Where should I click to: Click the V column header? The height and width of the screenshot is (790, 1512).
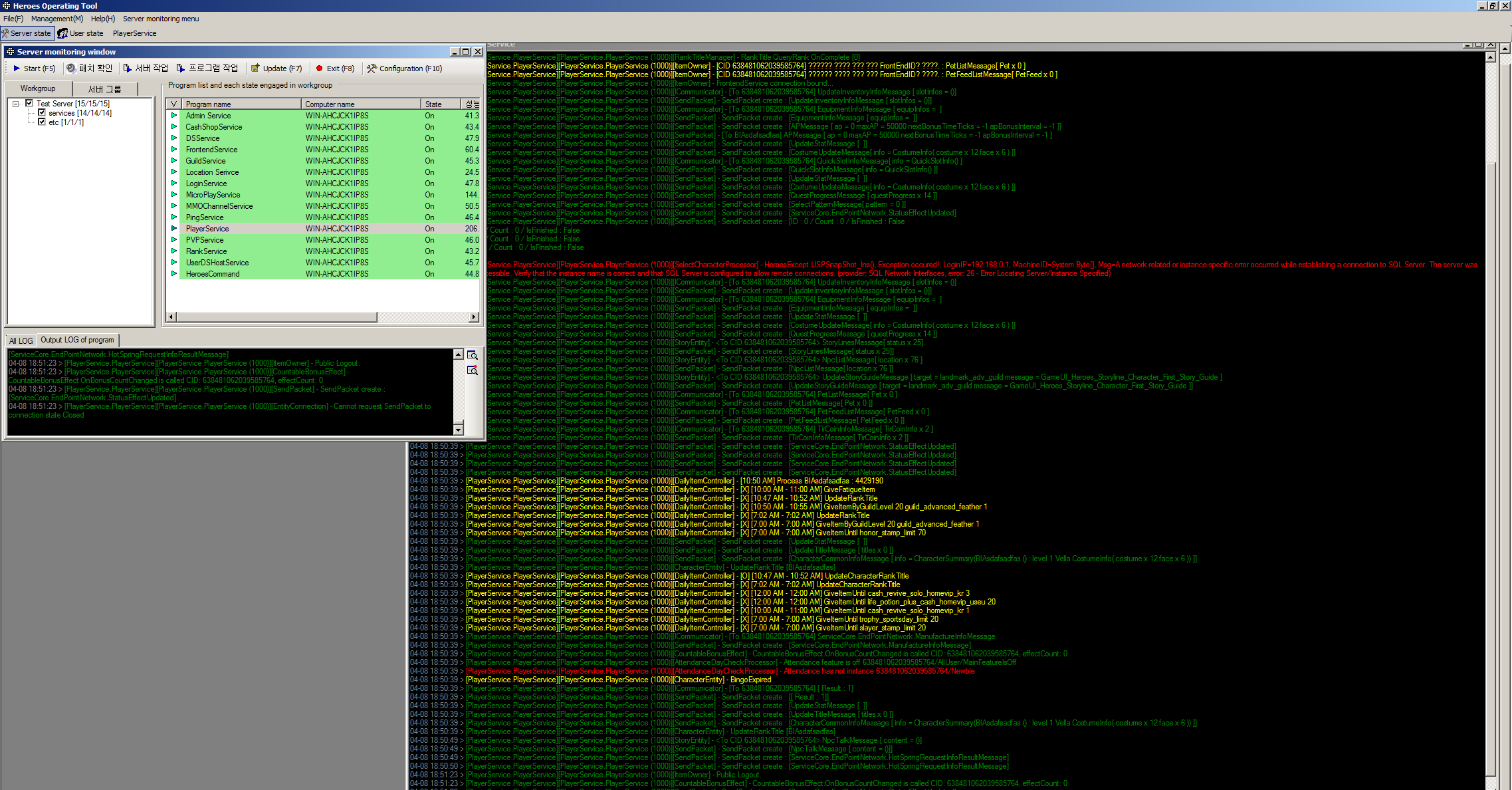173,104
